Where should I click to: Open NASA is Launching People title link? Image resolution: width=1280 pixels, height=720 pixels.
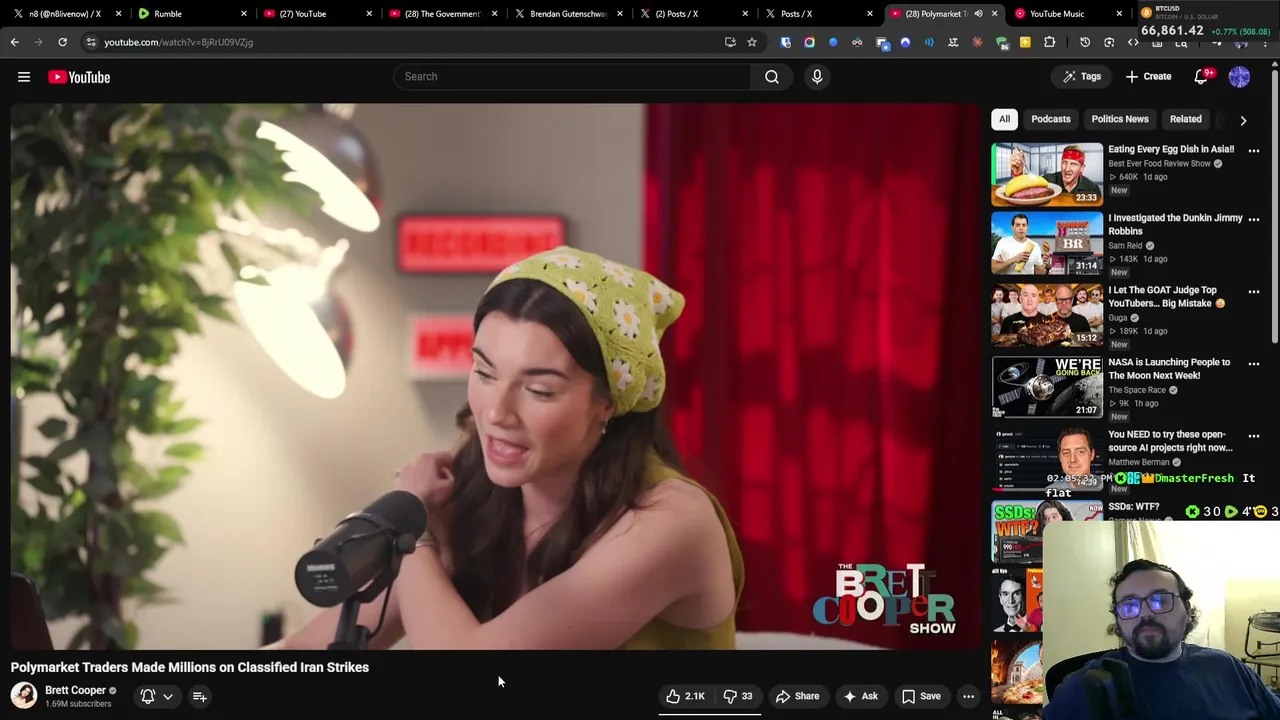(1169, 369)
